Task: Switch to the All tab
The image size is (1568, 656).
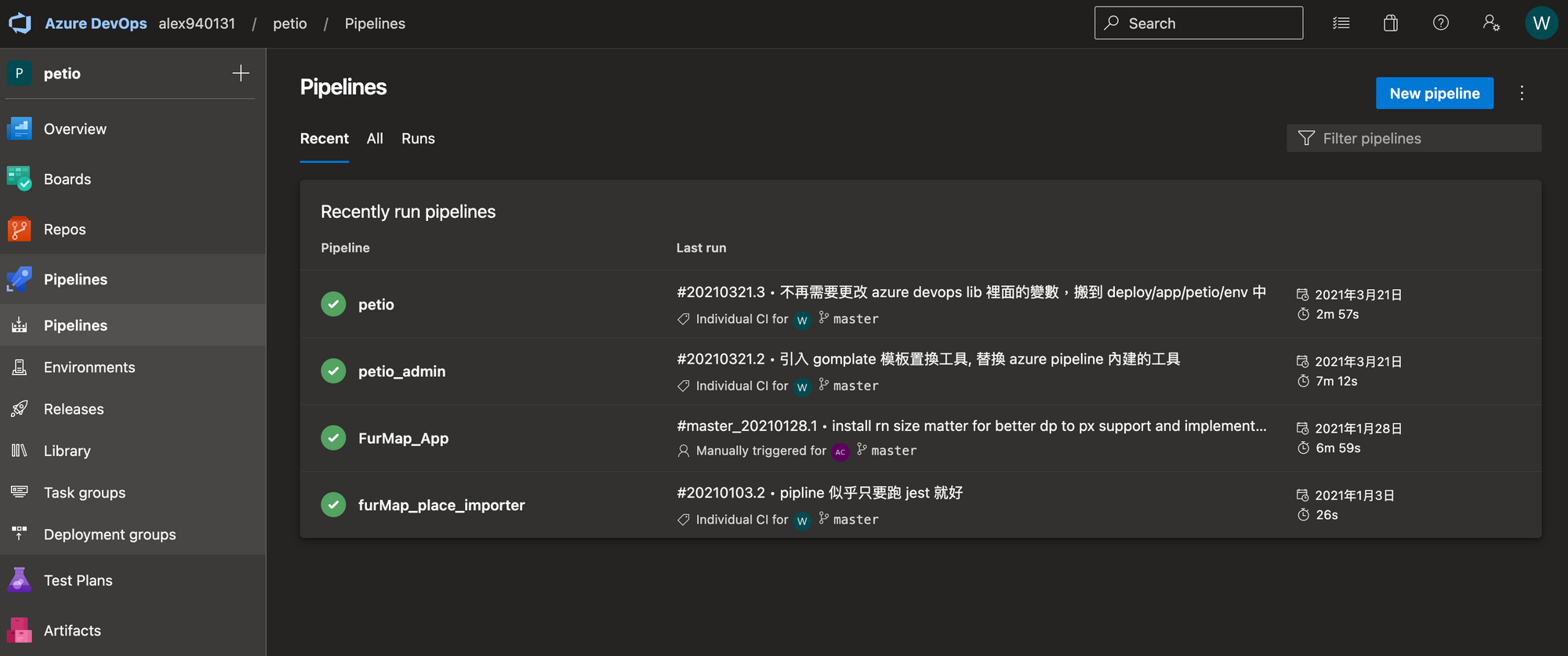Action: [x=375, y=139]
